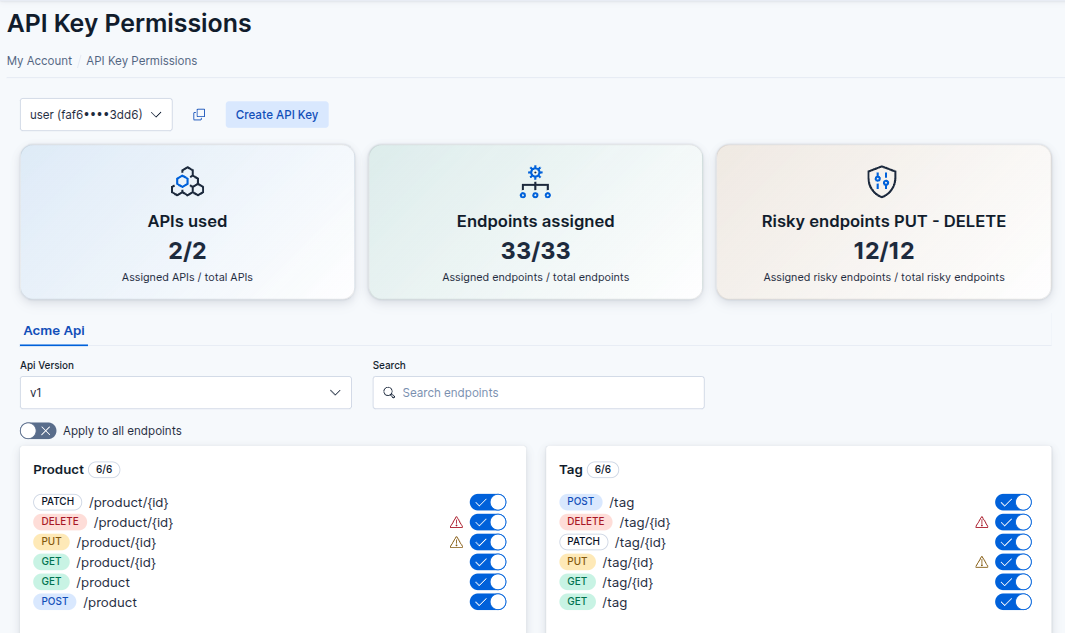Click the DELETE badge for /product/{id}
Image resolution: width=1065 pixels, height=633 pixels.
coord(60,522)
